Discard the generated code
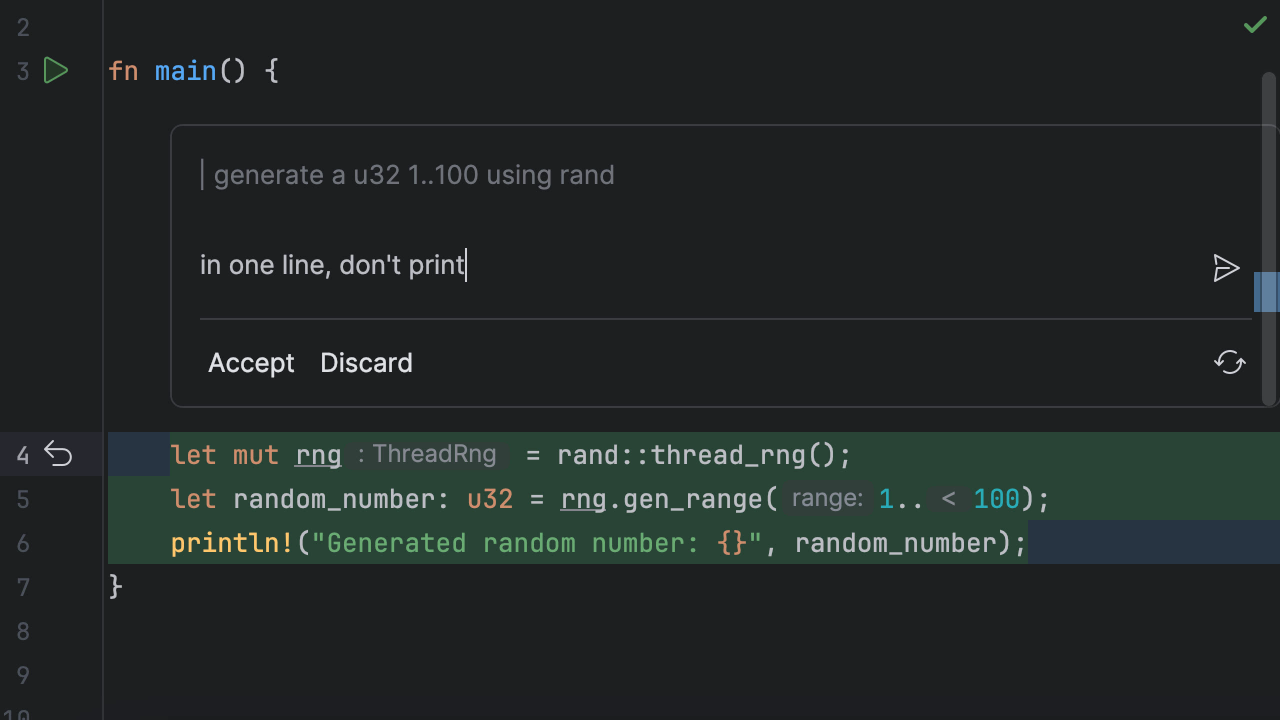Screen dimensions: 1280x720 point(366,363)
